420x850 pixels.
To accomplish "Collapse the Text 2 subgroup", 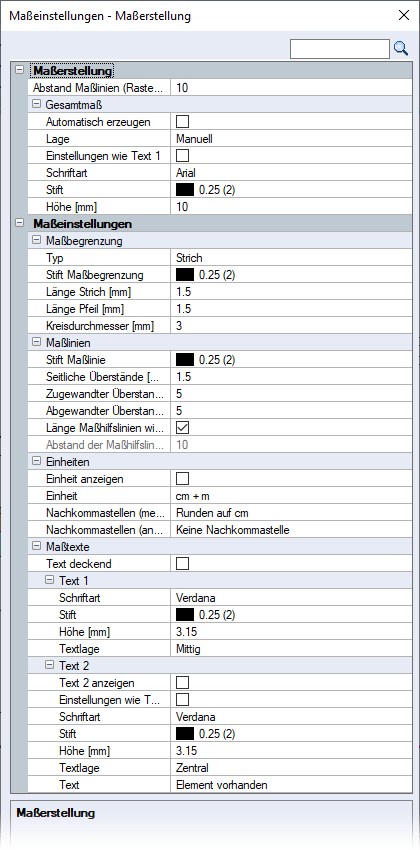I will point(50,665).
